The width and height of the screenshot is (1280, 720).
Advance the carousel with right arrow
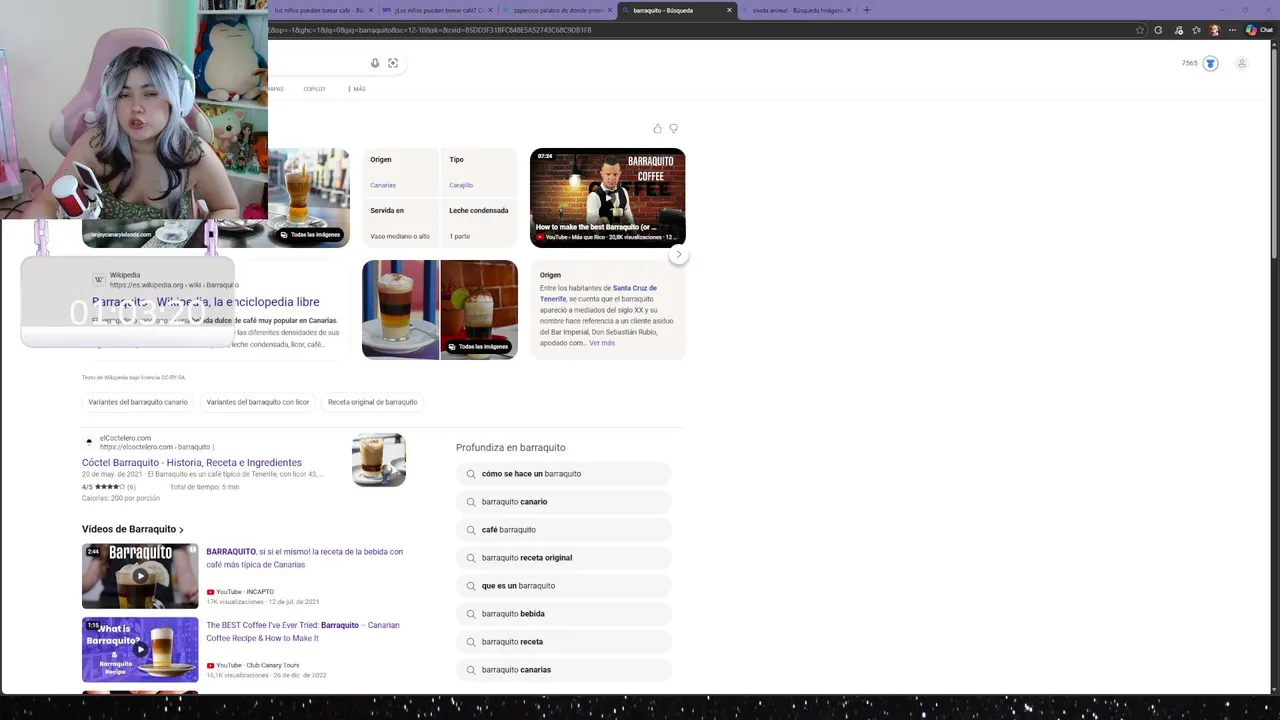[678, 254]
